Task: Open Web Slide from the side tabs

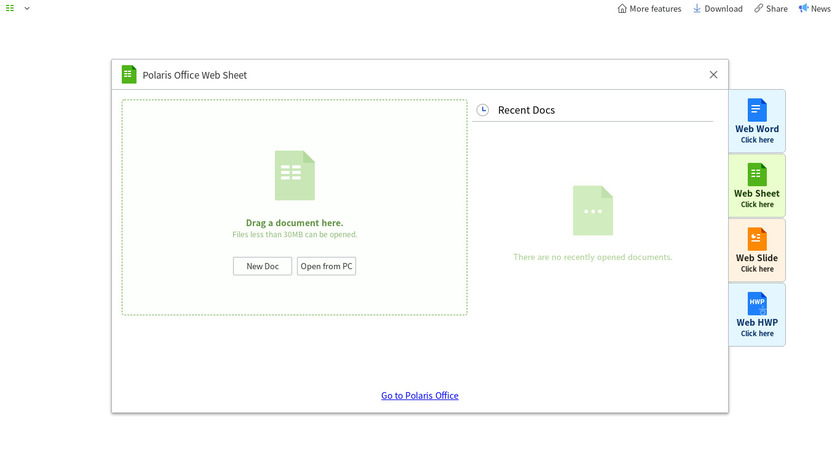Action: [756, 250]
